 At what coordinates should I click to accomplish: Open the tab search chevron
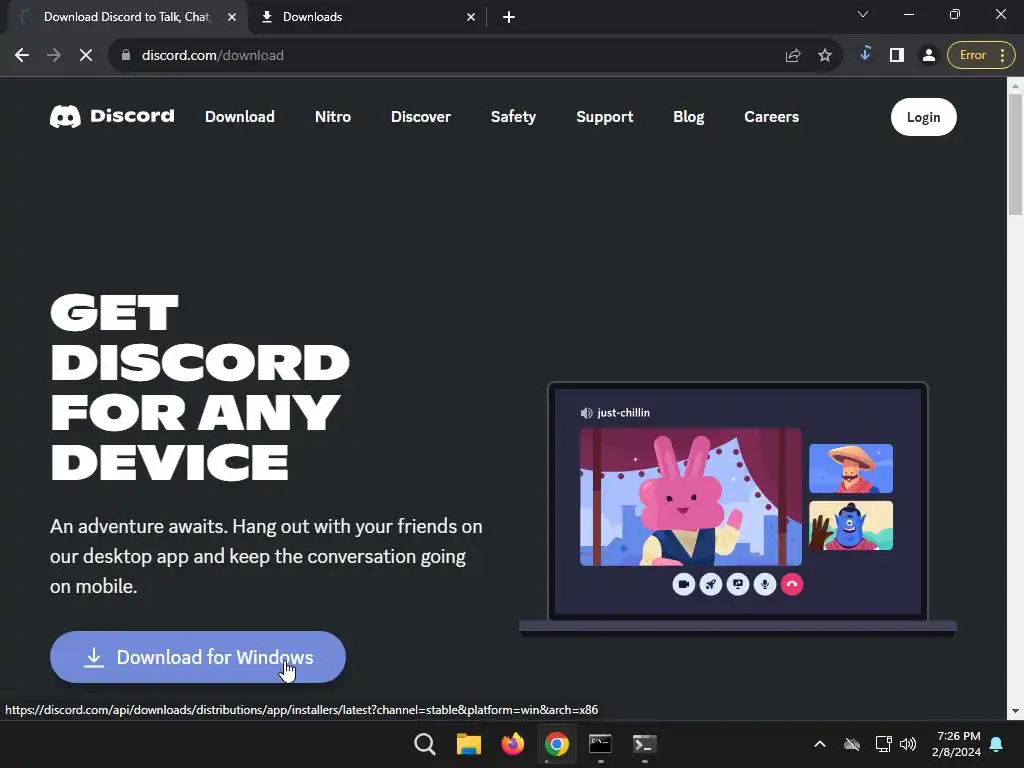(863, 14)
